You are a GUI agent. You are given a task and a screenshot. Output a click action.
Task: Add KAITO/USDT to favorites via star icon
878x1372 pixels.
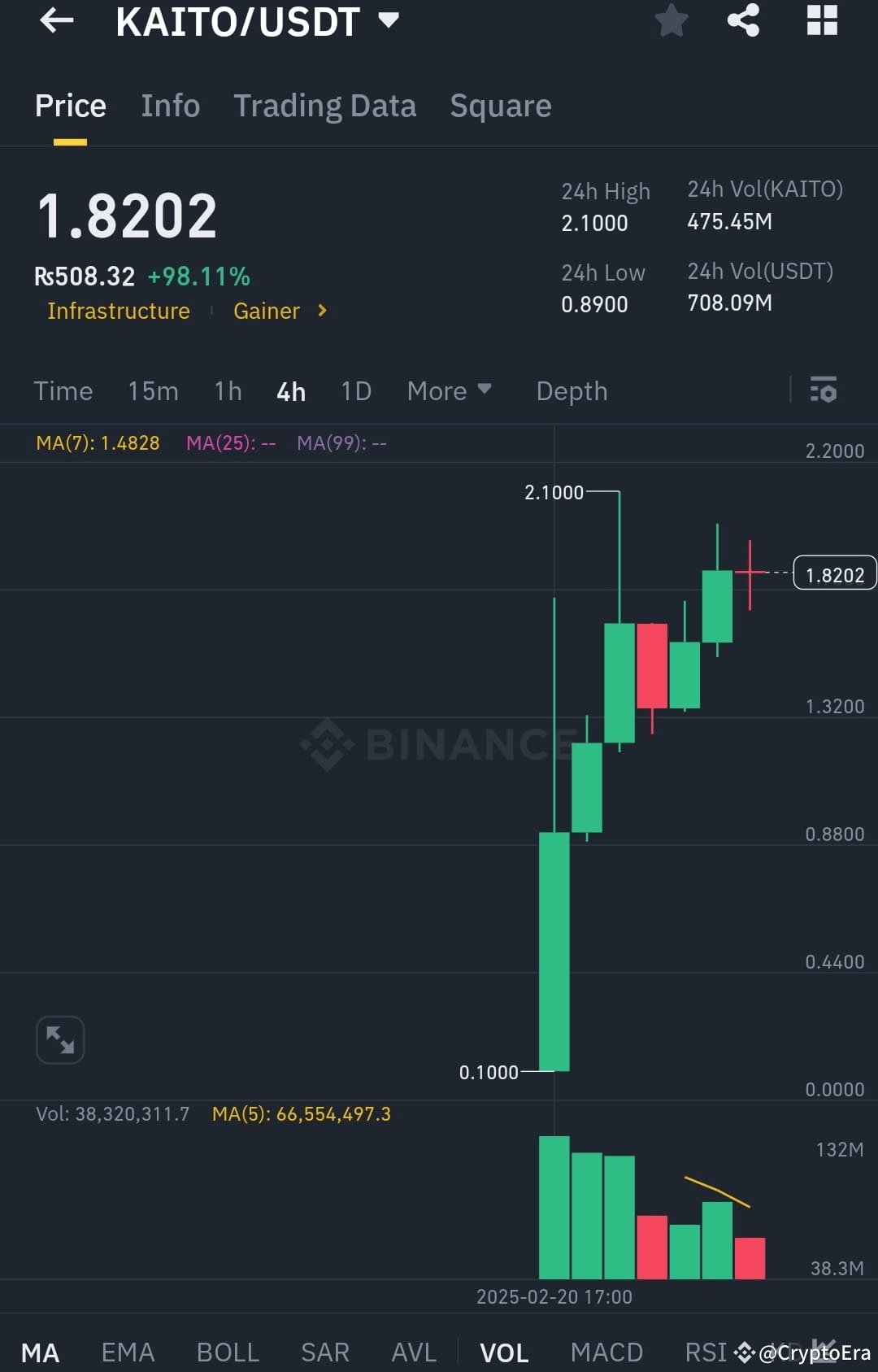click(x=672, y=22)
